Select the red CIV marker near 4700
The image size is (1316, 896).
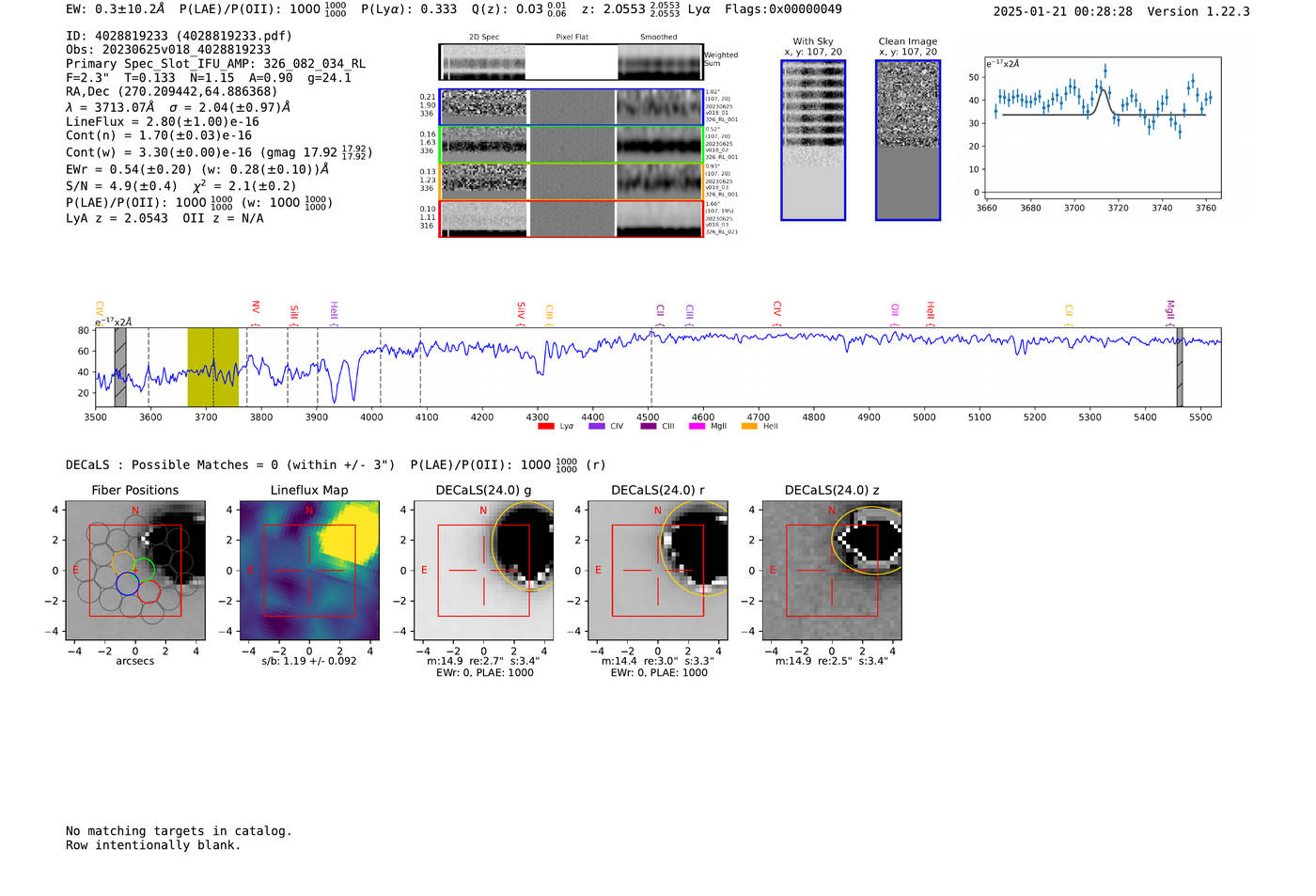coord(776,313)
